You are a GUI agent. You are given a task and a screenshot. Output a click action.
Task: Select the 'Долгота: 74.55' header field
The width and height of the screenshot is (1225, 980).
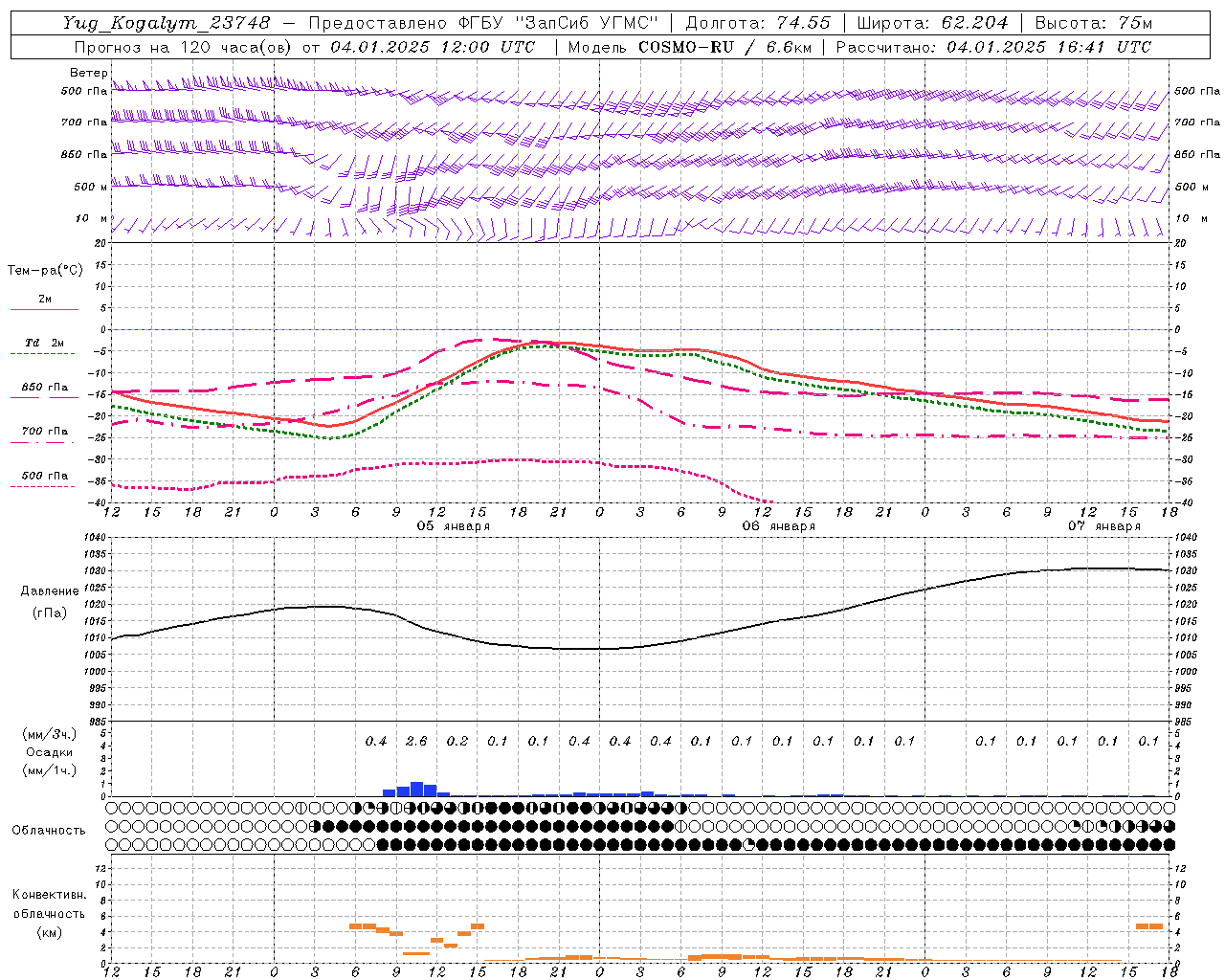[x=759, y=23]
